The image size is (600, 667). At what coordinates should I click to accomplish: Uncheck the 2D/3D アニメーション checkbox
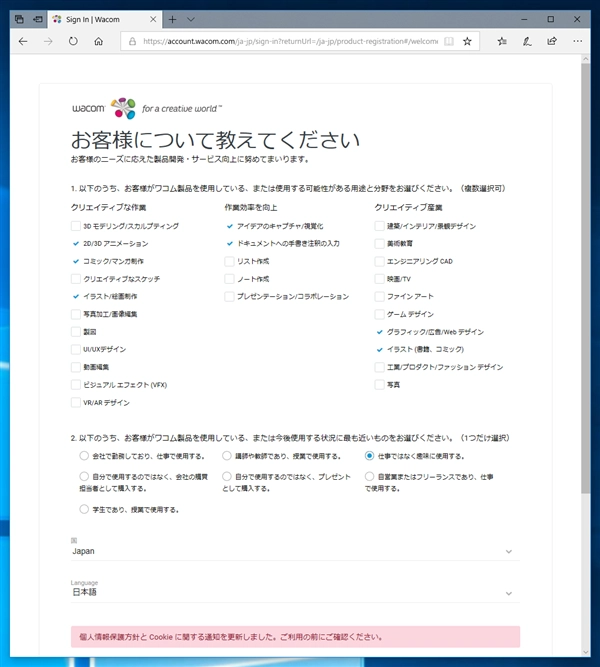[76, 243]
